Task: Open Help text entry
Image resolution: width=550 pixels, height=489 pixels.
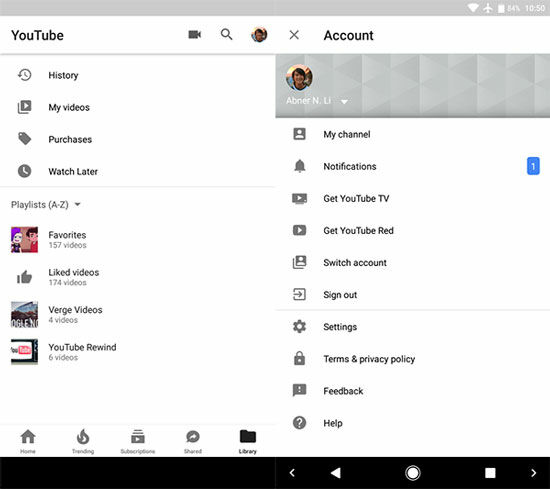Action: [x=333, y=423]
